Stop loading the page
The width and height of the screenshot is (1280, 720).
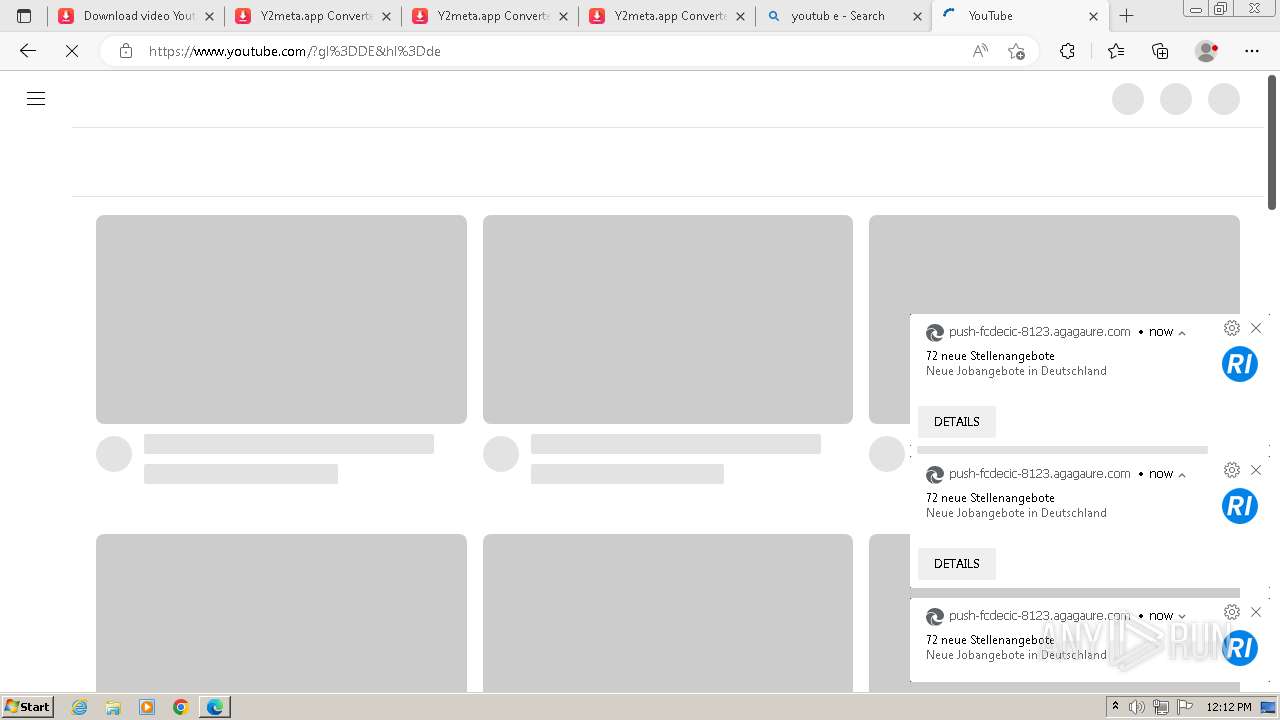tap(72, 51)
